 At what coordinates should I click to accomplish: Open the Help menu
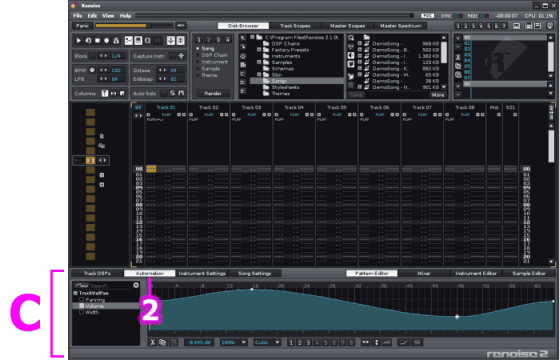point(125,16)
